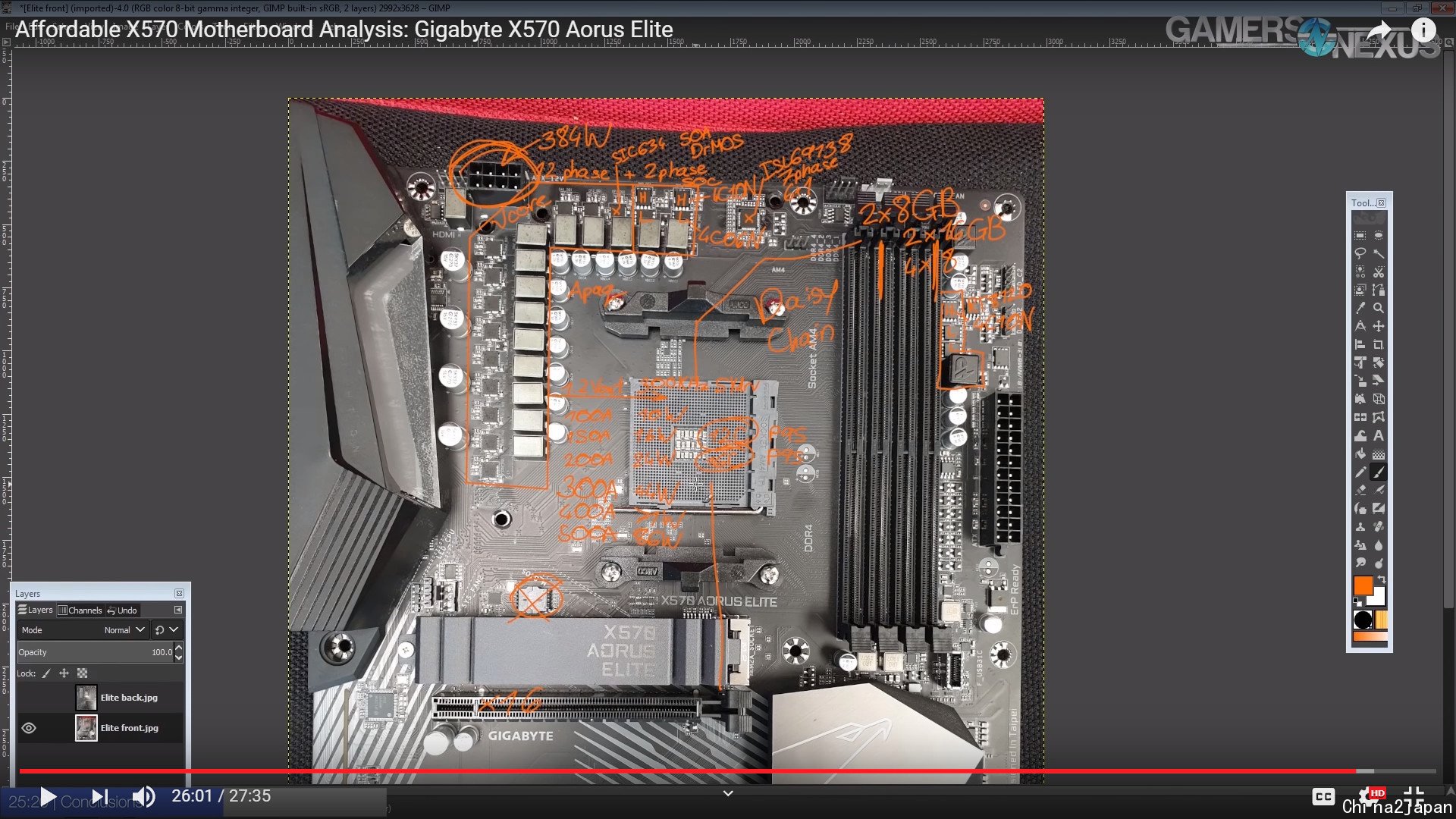Close the Layers dock window
The width and height of the screenshot is (1456, 819).
(179, 594)
